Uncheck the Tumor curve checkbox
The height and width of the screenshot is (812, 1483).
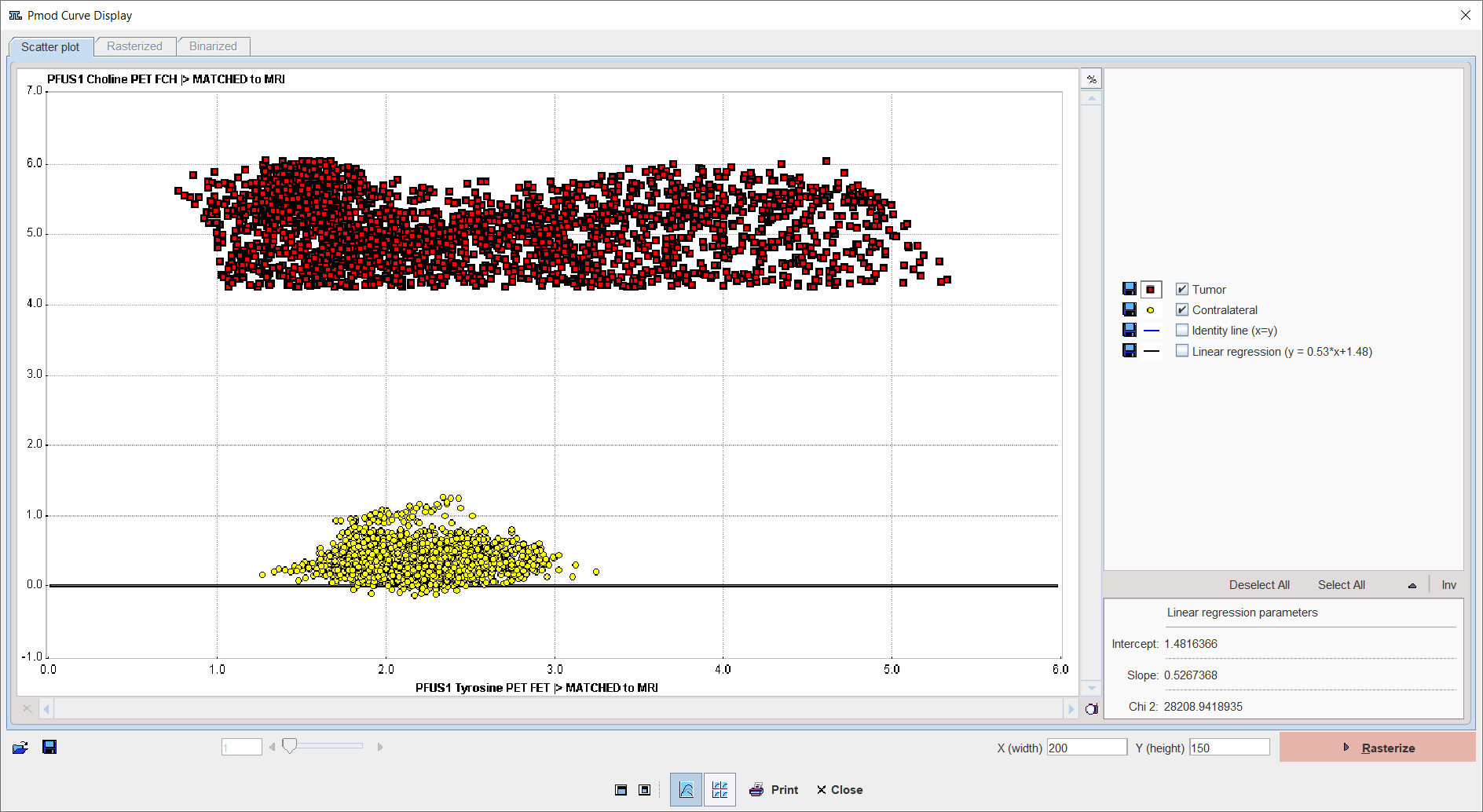point(1181,289)
